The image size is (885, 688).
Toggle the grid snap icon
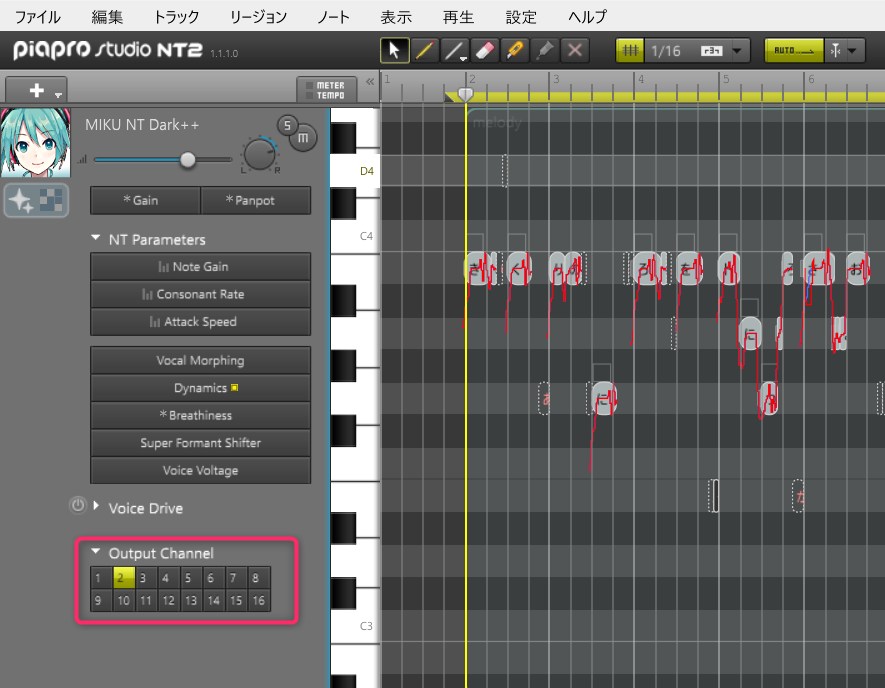pos(630,50)
